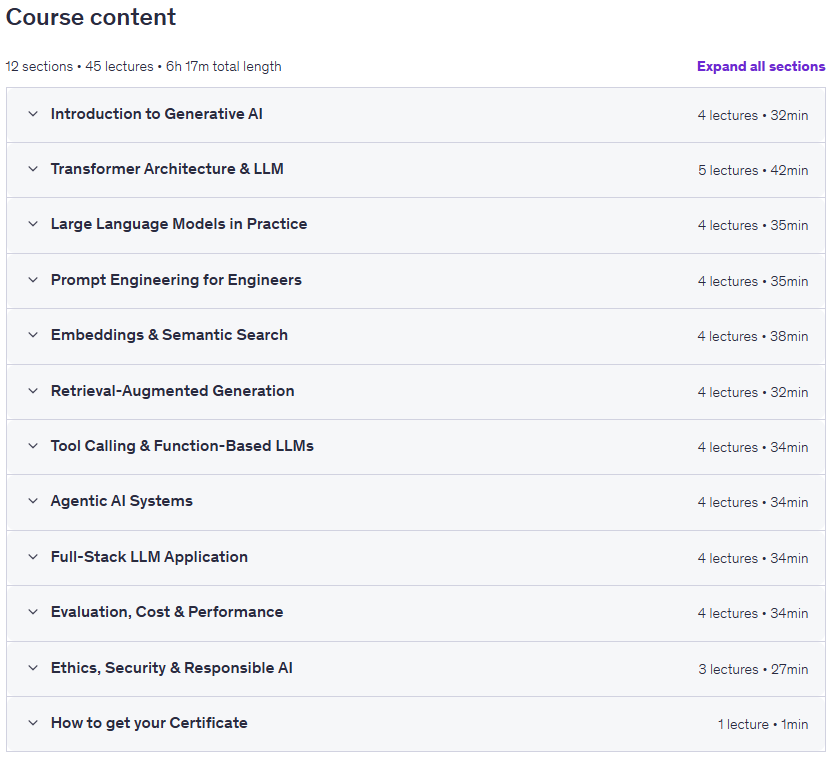Expand chevron beside Transformer Architecture & LLM
Viewport: 834px width, 758px height.
point(33,169)
